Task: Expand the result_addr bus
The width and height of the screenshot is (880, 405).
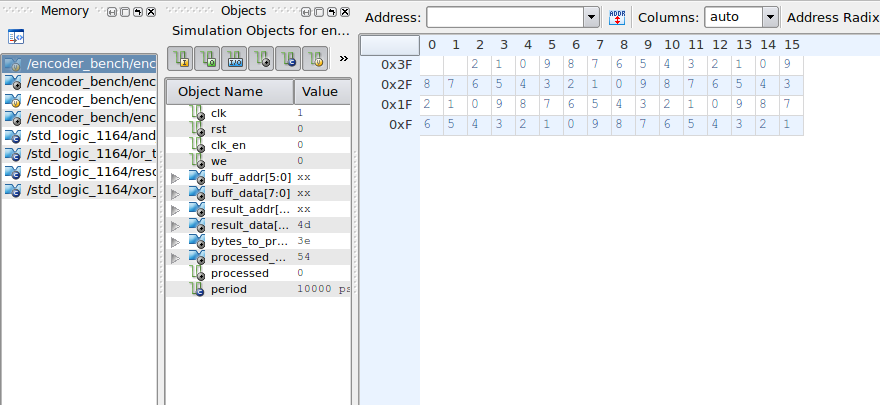Action: tap(176, 210)
